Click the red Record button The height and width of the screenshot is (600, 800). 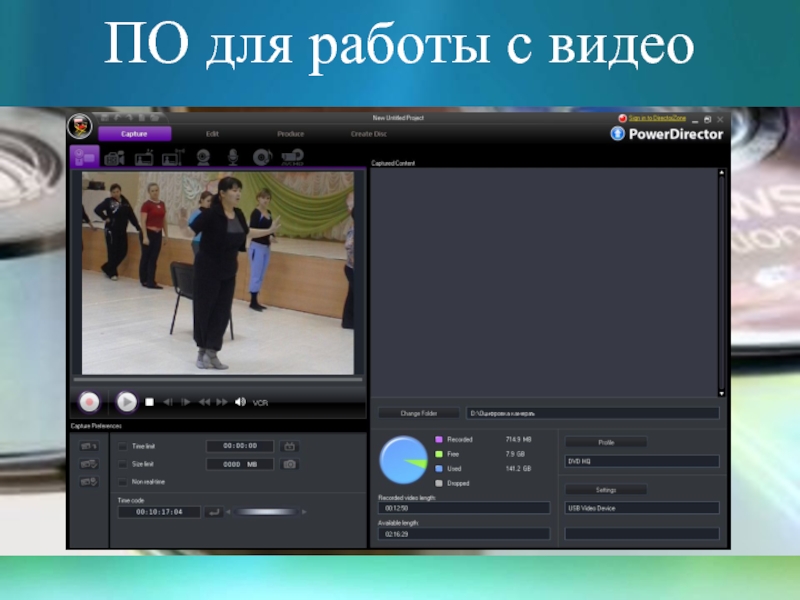(89, 401)
